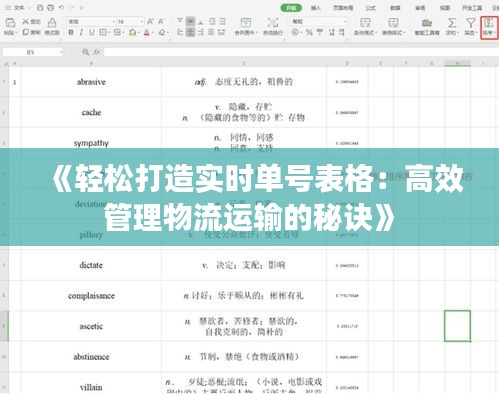
Task: Open the yellow fill color picker
Action: 133,32
